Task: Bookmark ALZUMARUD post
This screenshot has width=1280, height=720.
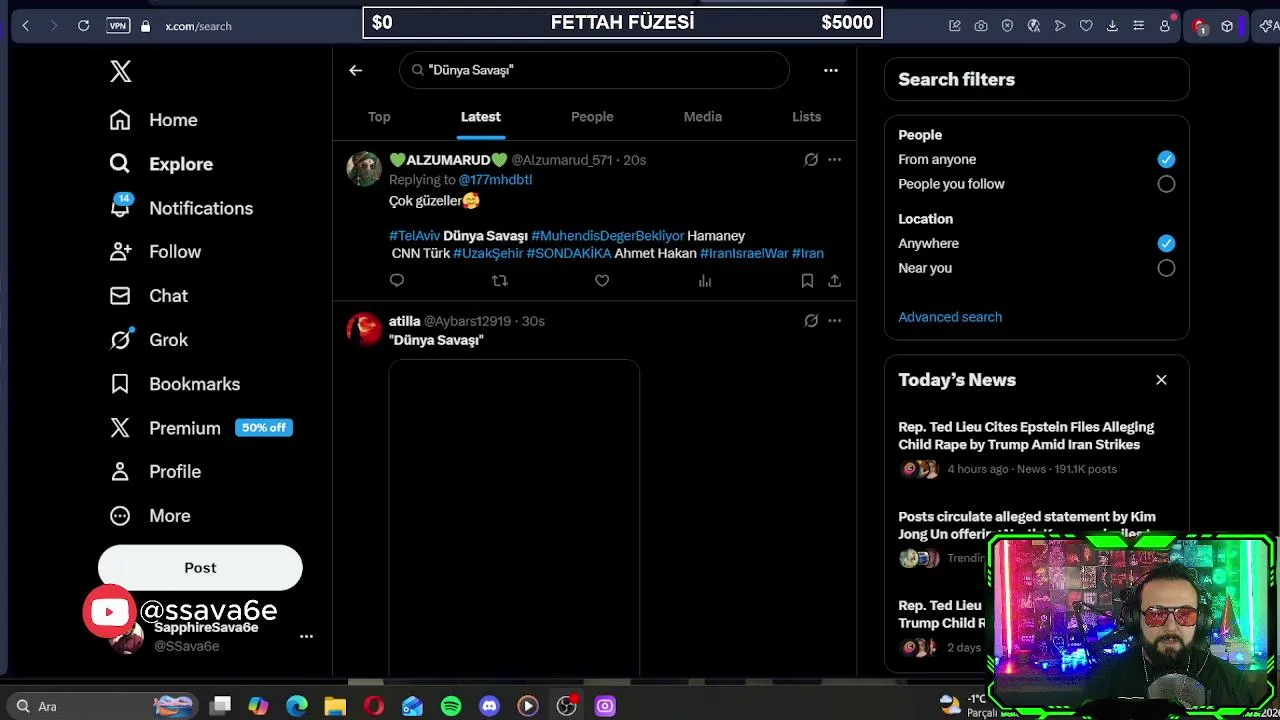Action: tap(807, 281)
